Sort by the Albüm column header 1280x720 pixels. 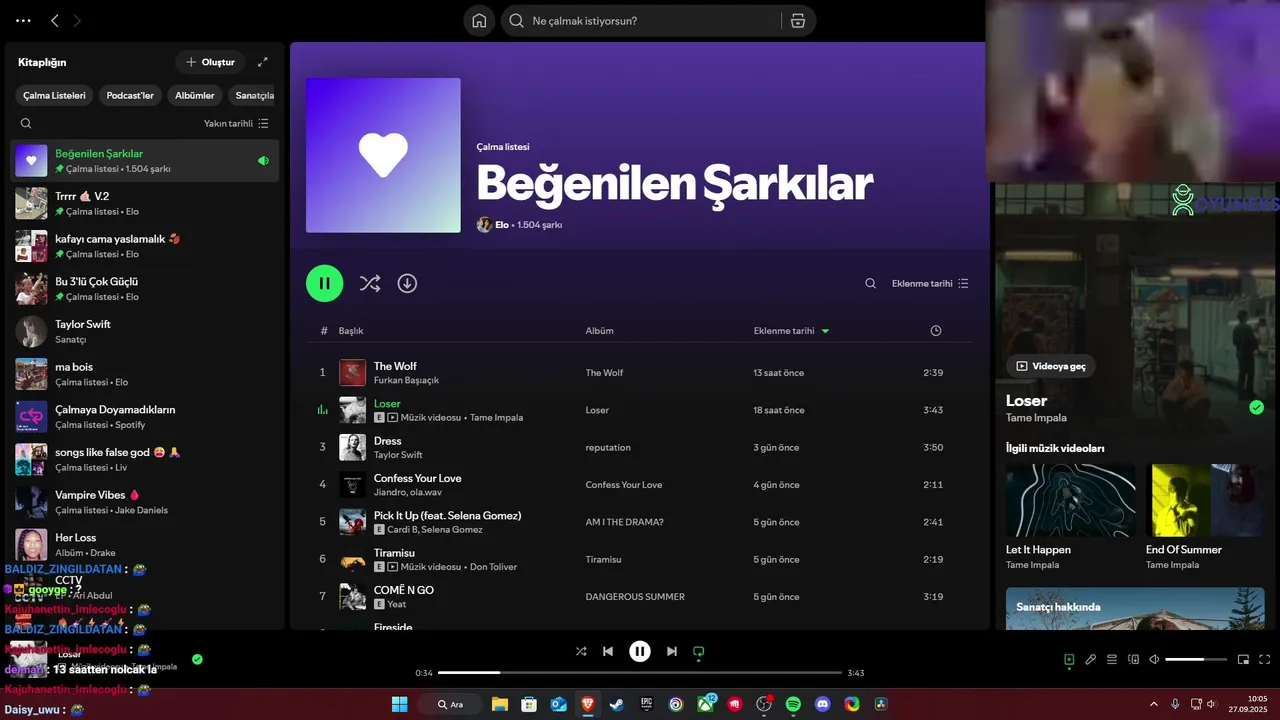(600, 331)
